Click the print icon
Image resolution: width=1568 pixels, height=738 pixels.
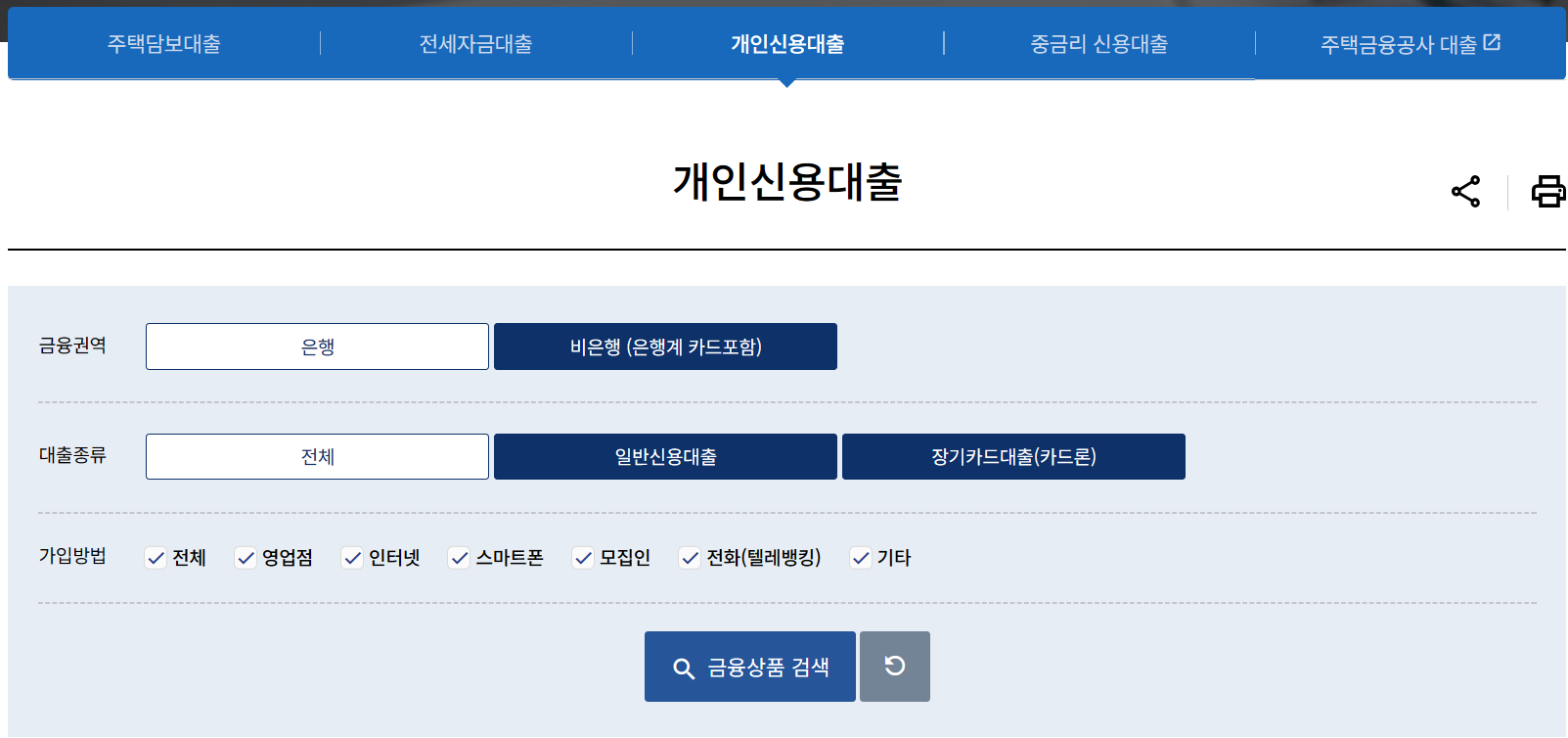(1548, 191)
